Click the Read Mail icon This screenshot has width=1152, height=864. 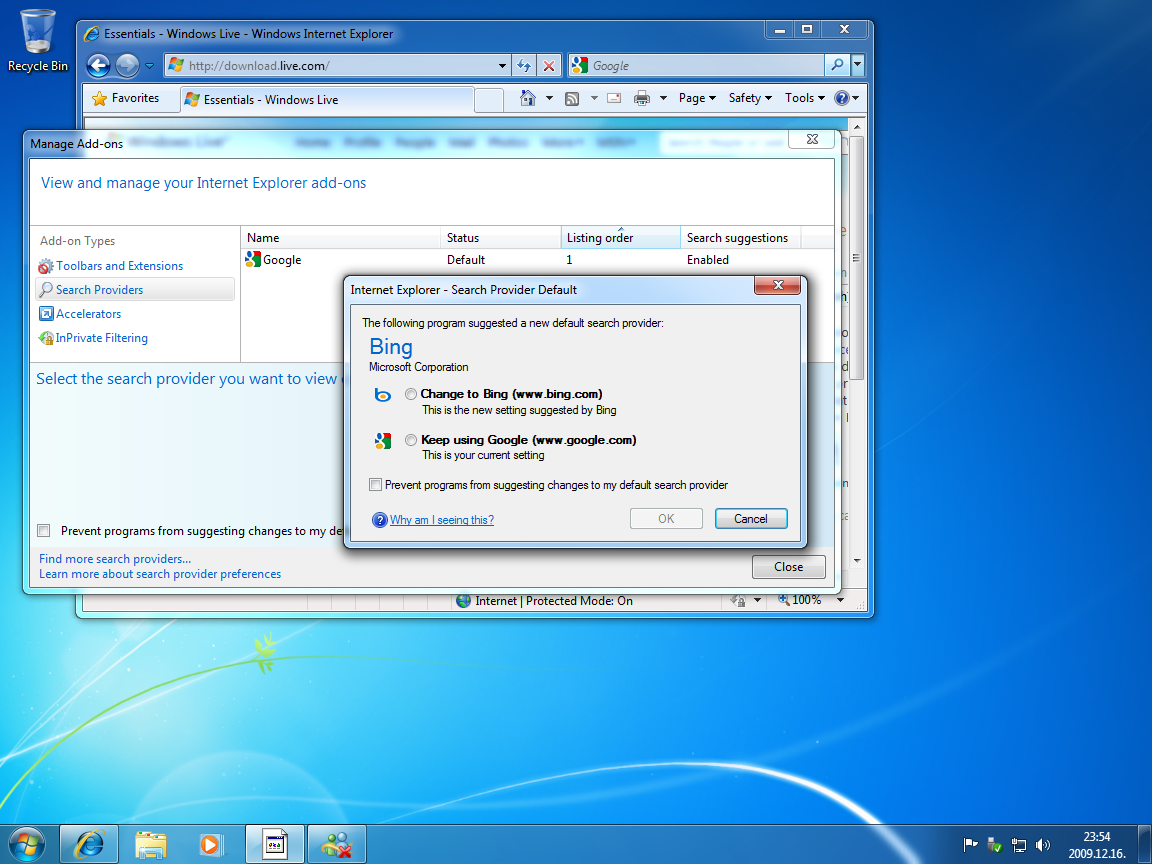click(614, 98)
